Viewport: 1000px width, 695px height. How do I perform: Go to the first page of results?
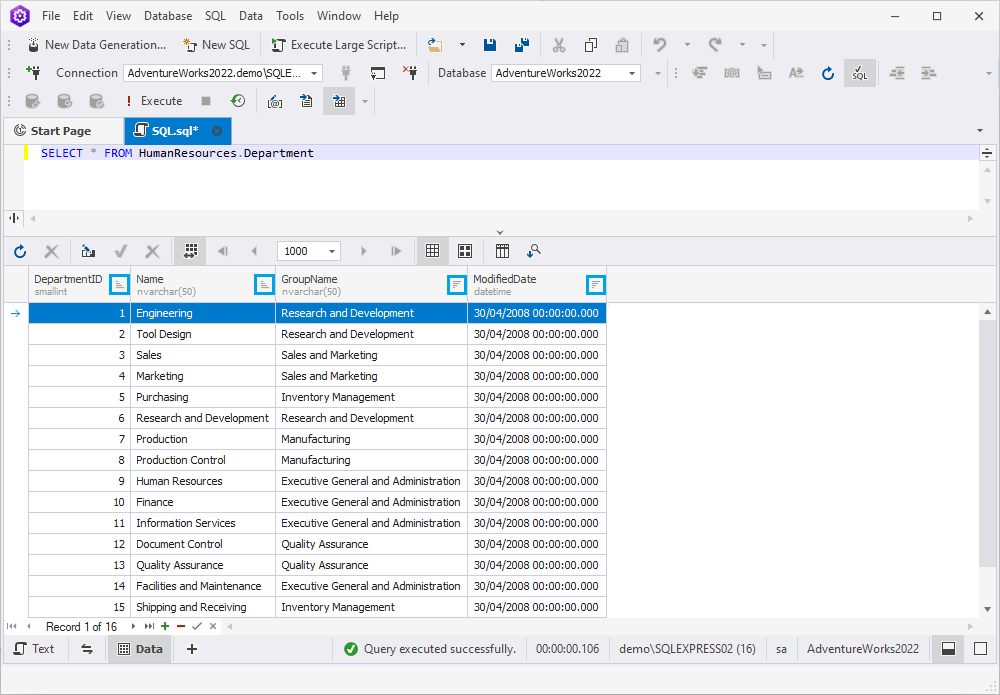[x=223, y=251]
